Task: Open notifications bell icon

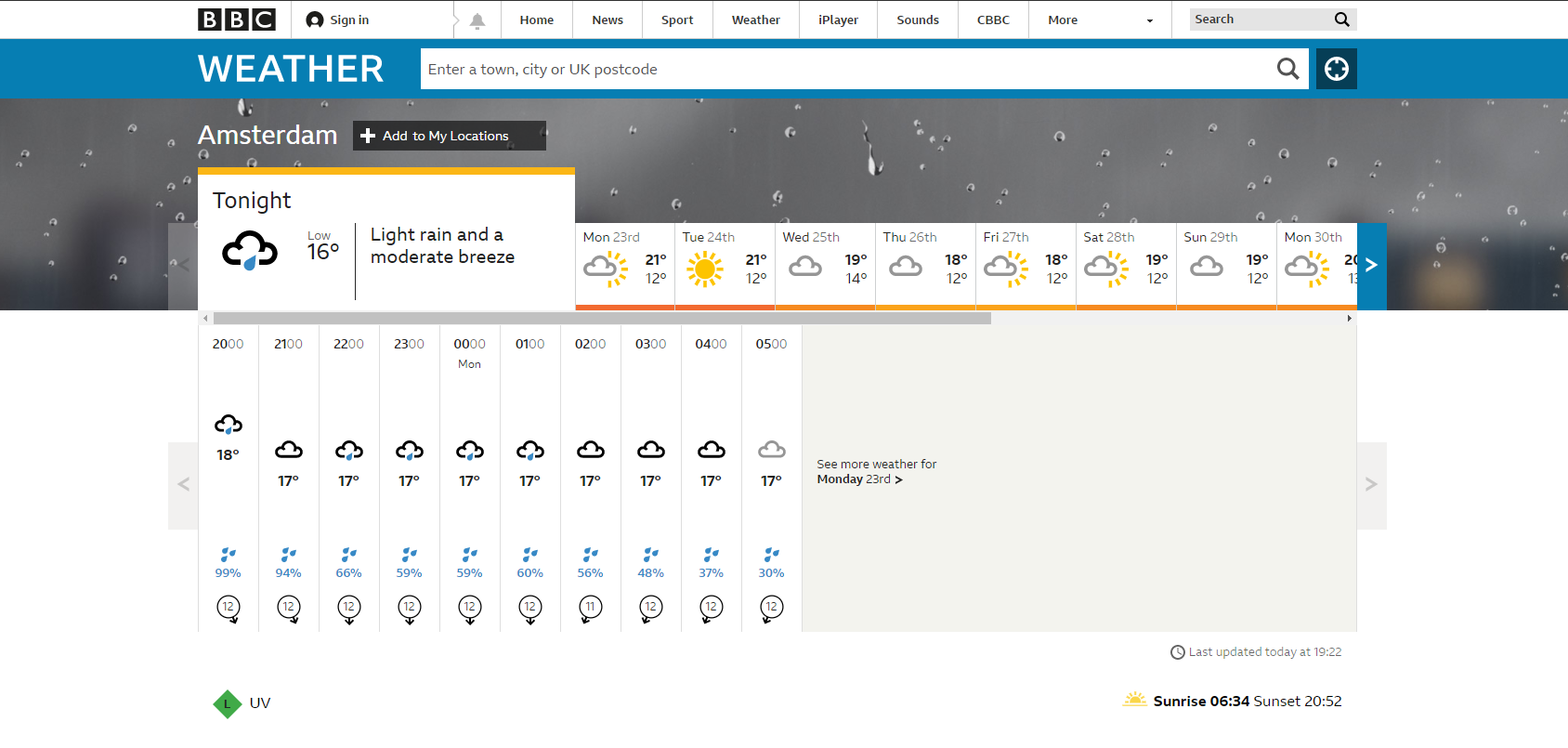Action: (477, 20)
